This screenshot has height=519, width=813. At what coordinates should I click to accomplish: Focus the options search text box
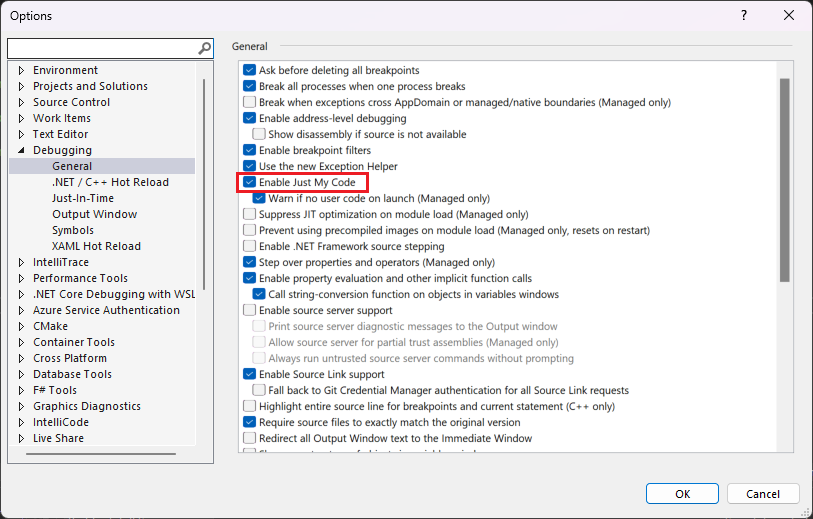point(100,48)
